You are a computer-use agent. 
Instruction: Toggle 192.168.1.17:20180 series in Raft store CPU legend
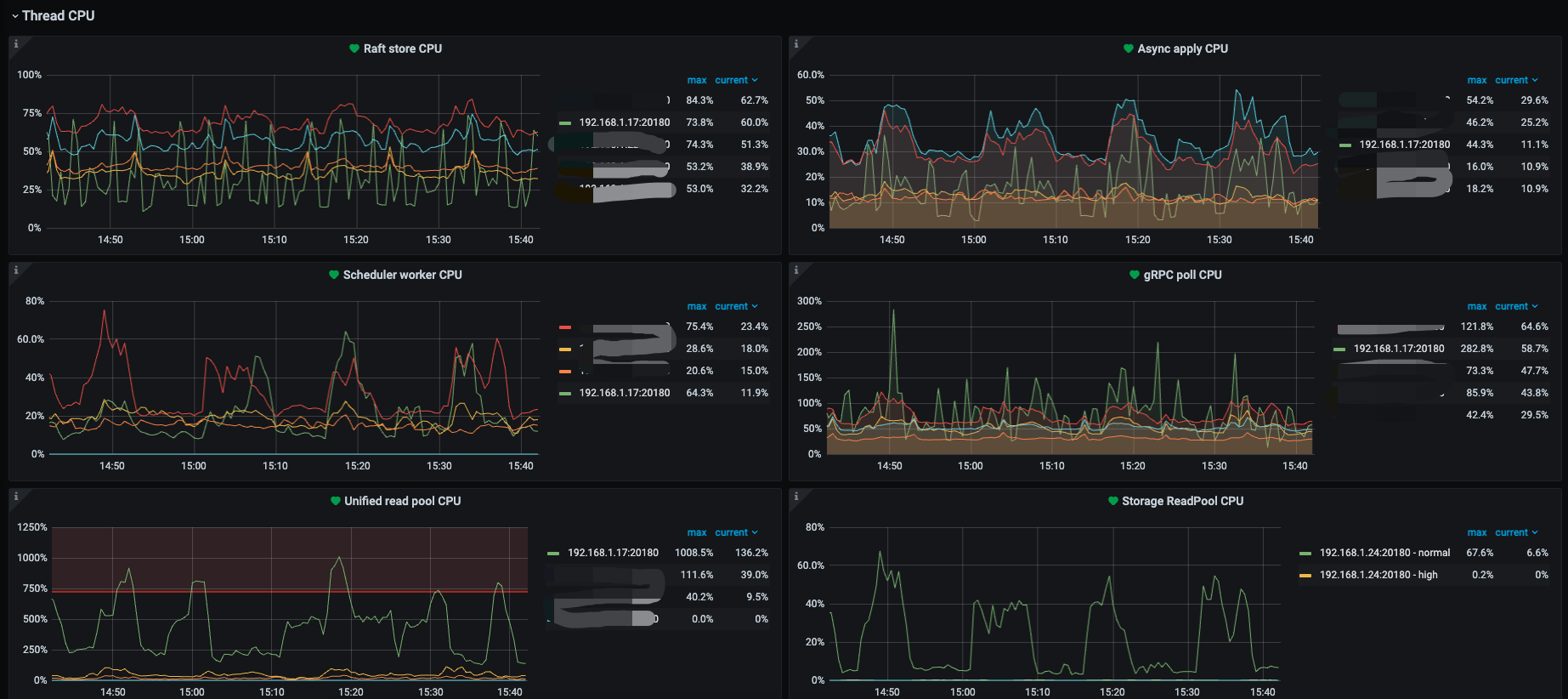click(625, 122)
